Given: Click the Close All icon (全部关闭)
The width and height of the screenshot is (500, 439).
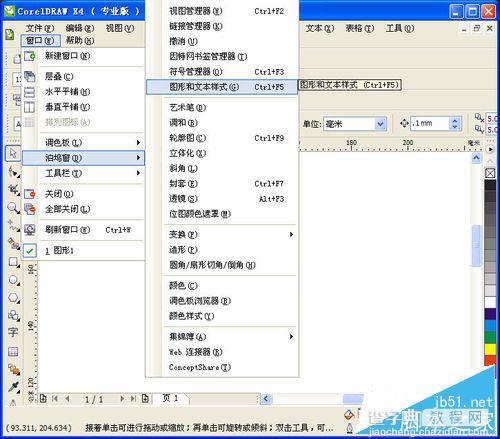Looking at the screenshot, I should (30, 209).
